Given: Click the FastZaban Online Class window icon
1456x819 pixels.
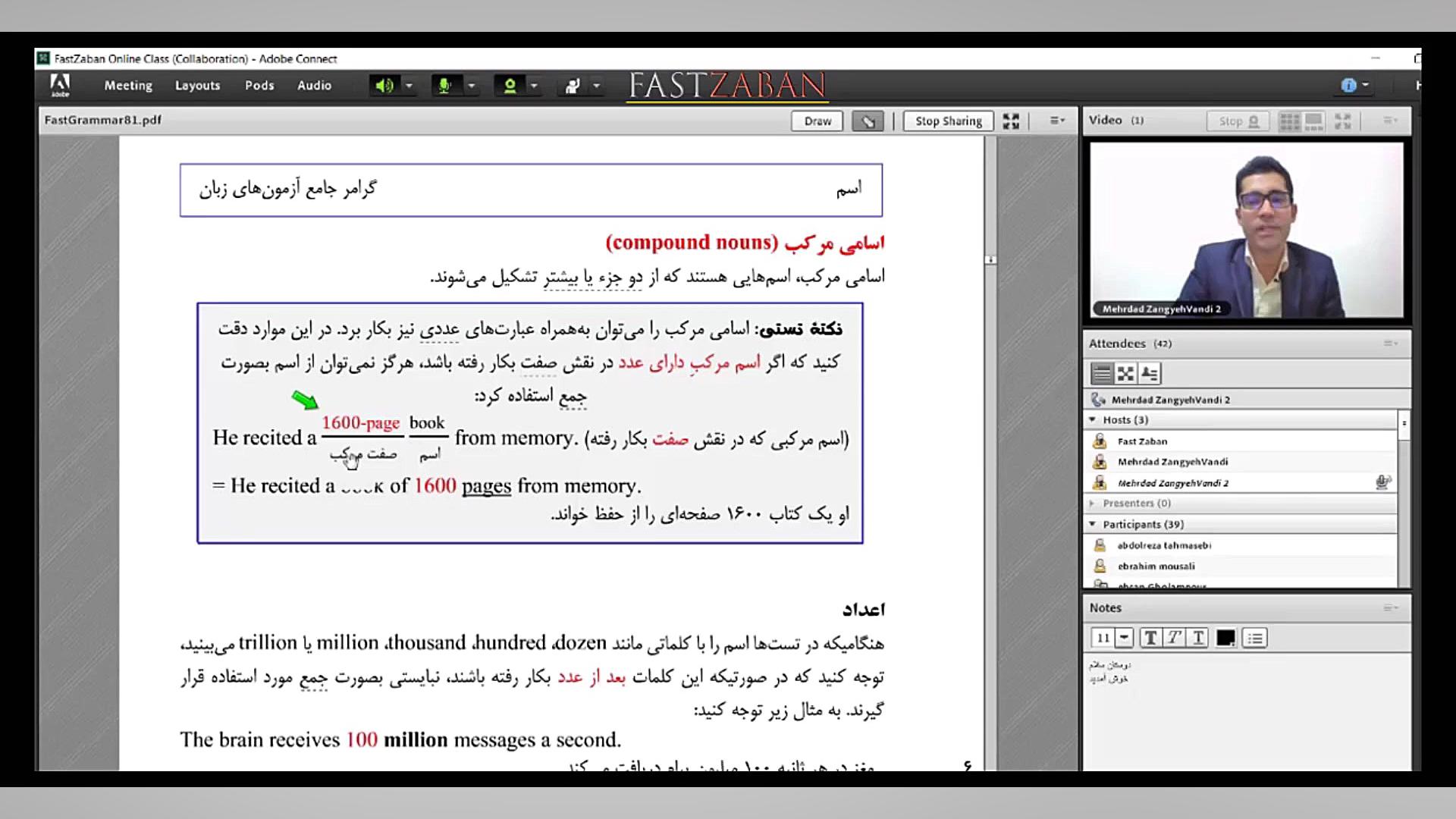Looking at the screenshot, I should [44, 58].
